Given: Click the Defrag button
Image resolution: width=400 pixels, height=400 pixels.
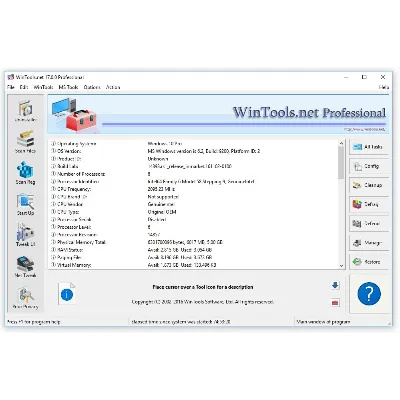Looking at the screenshot, I should (369, 204).
